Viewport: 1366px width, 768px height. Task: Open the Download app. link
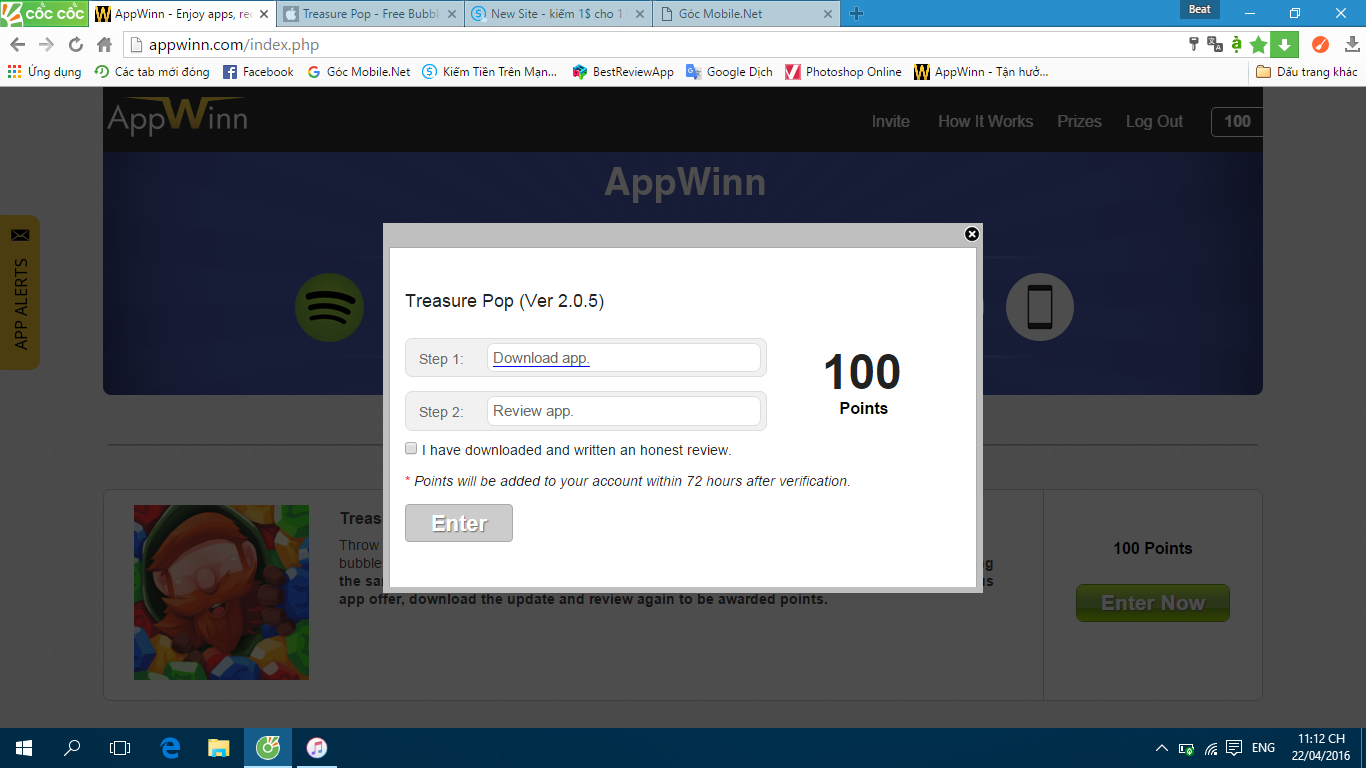point(541,358)
